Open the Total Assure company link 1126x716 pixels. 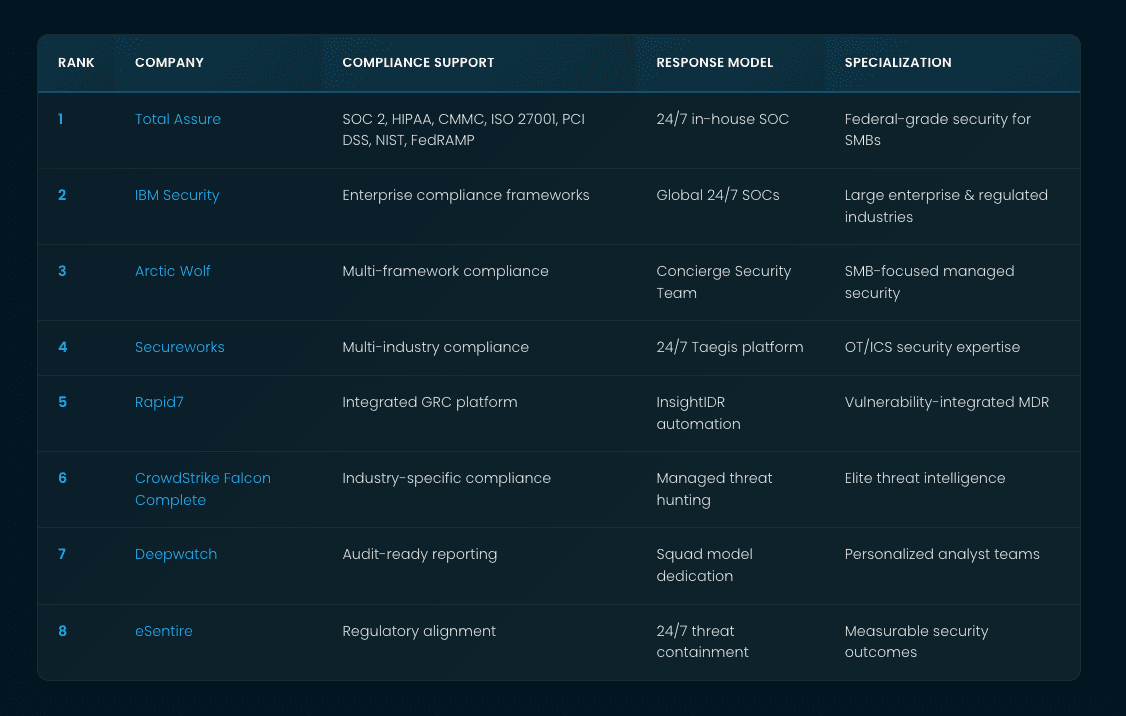click(x=177, y=119)
